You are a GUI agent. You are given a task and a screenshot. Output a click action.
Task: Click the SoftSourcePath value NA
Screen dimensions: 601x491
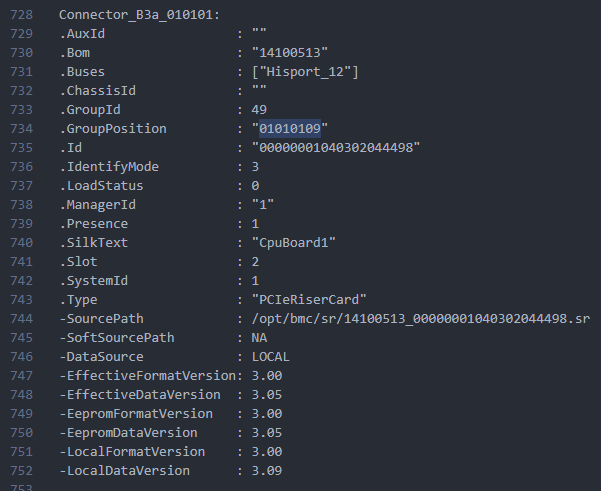259,338
